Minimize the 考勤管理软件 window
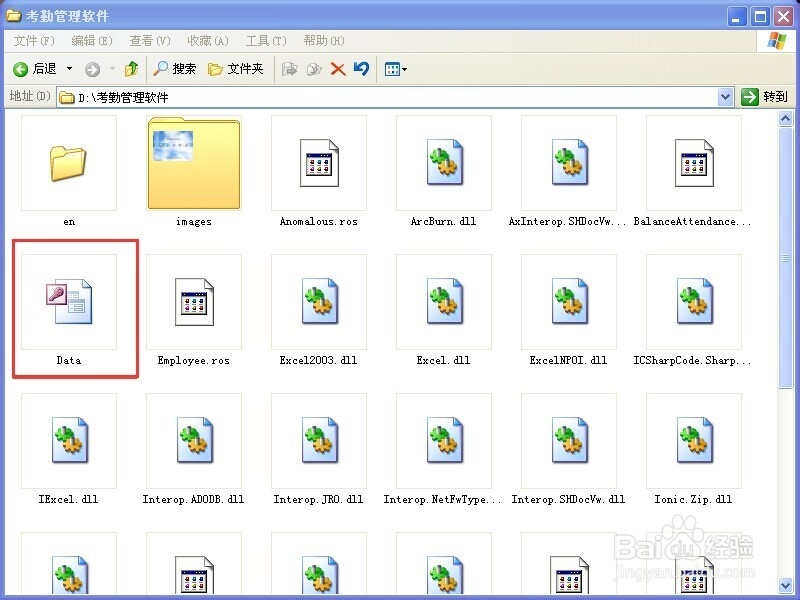The width and height of the screenshot is (800, 600). click(x=736, y=16)
